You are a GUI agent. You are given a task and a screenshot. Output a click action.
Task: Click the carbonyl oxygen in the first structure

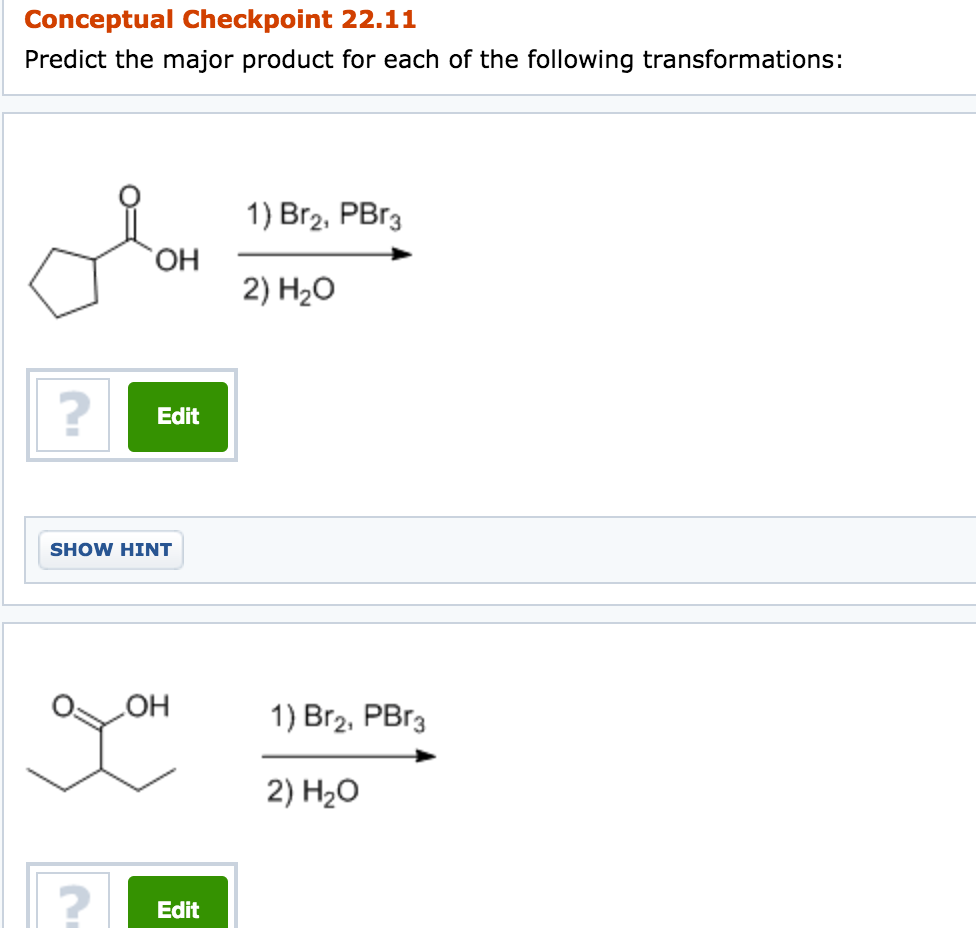point(129,193)
